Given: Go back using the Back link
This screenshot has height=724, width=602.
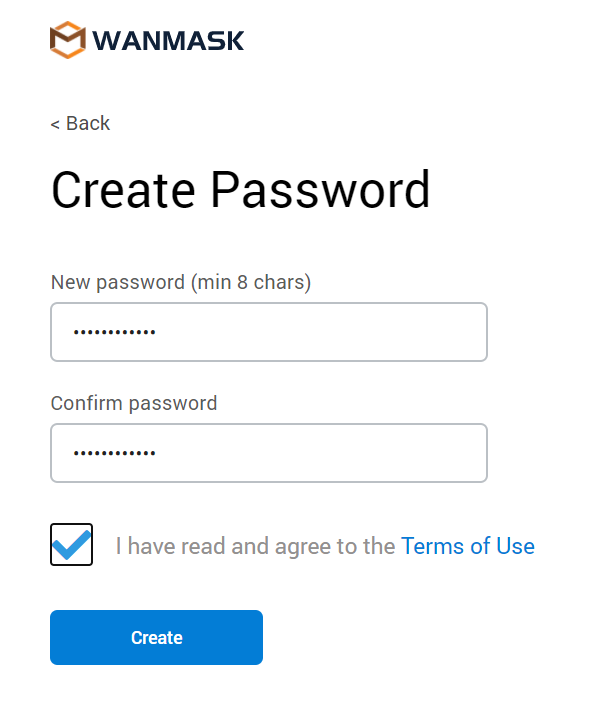Looking at the screenshot, I should click(80, 123).
